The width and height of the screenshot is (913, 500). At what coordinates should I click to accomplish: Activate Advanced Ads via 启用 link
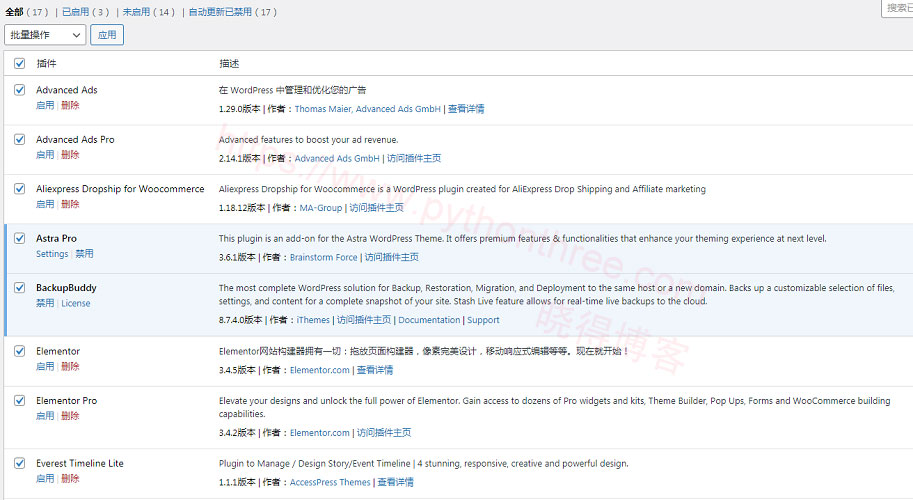coord(45,105)
